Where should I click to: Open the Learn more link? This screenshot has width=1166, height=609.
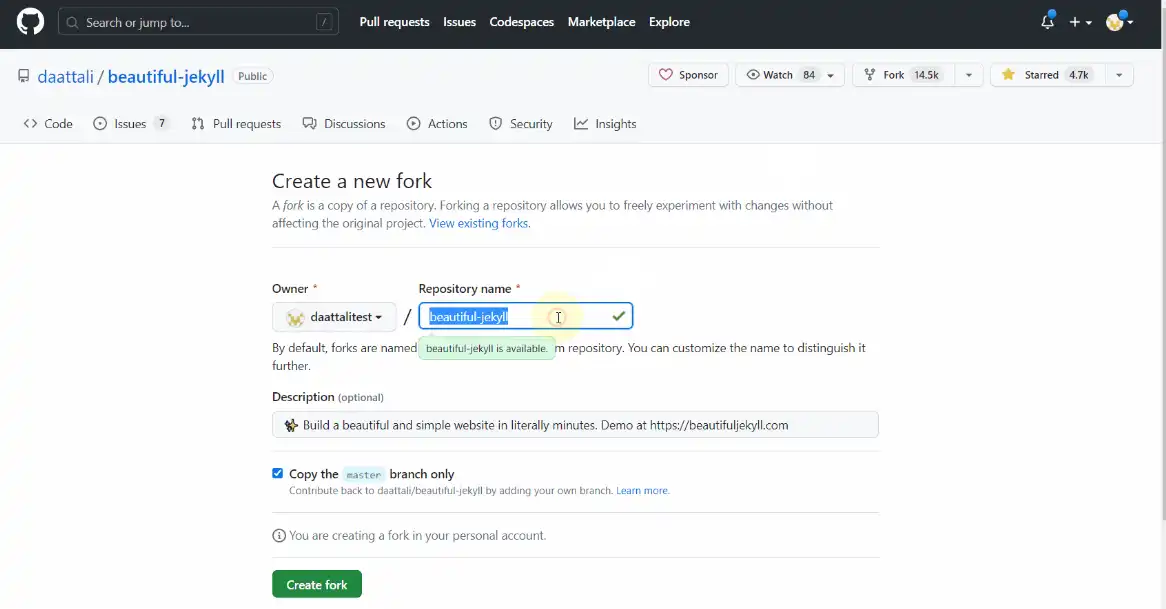(642, 491)
